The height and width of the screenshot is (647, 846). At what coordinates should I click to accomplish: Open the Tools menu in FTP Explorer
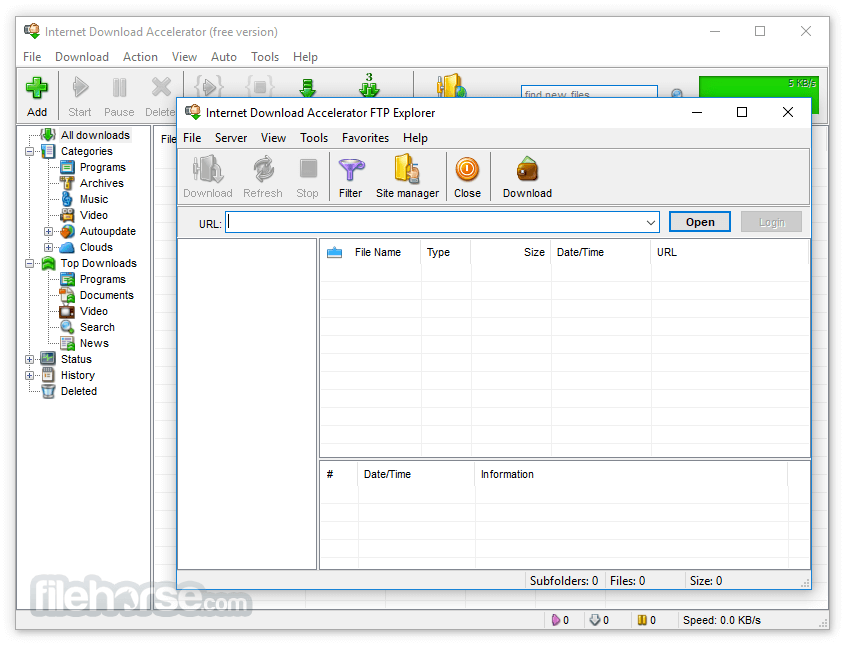(x=314, y=138)
